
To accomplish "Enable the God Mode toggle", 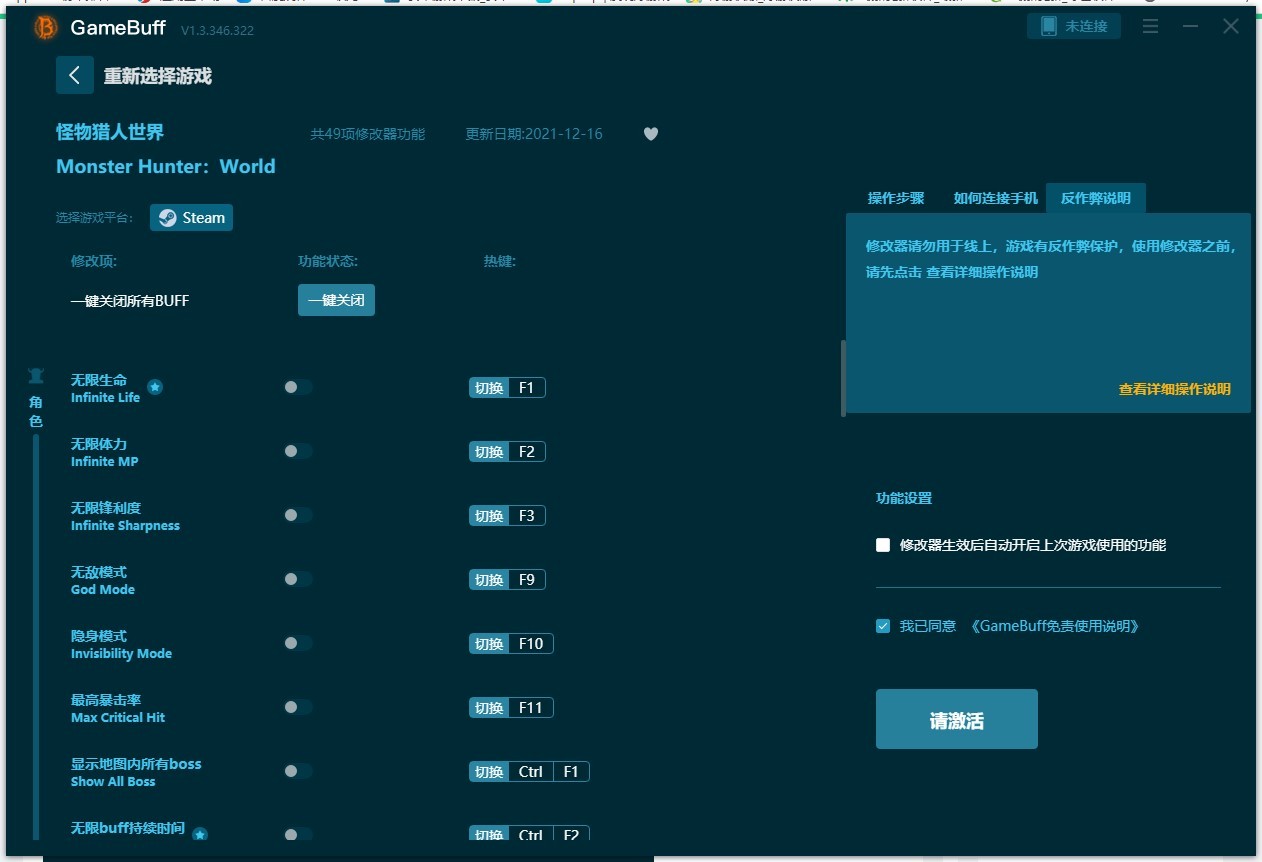I will (297, 579).
